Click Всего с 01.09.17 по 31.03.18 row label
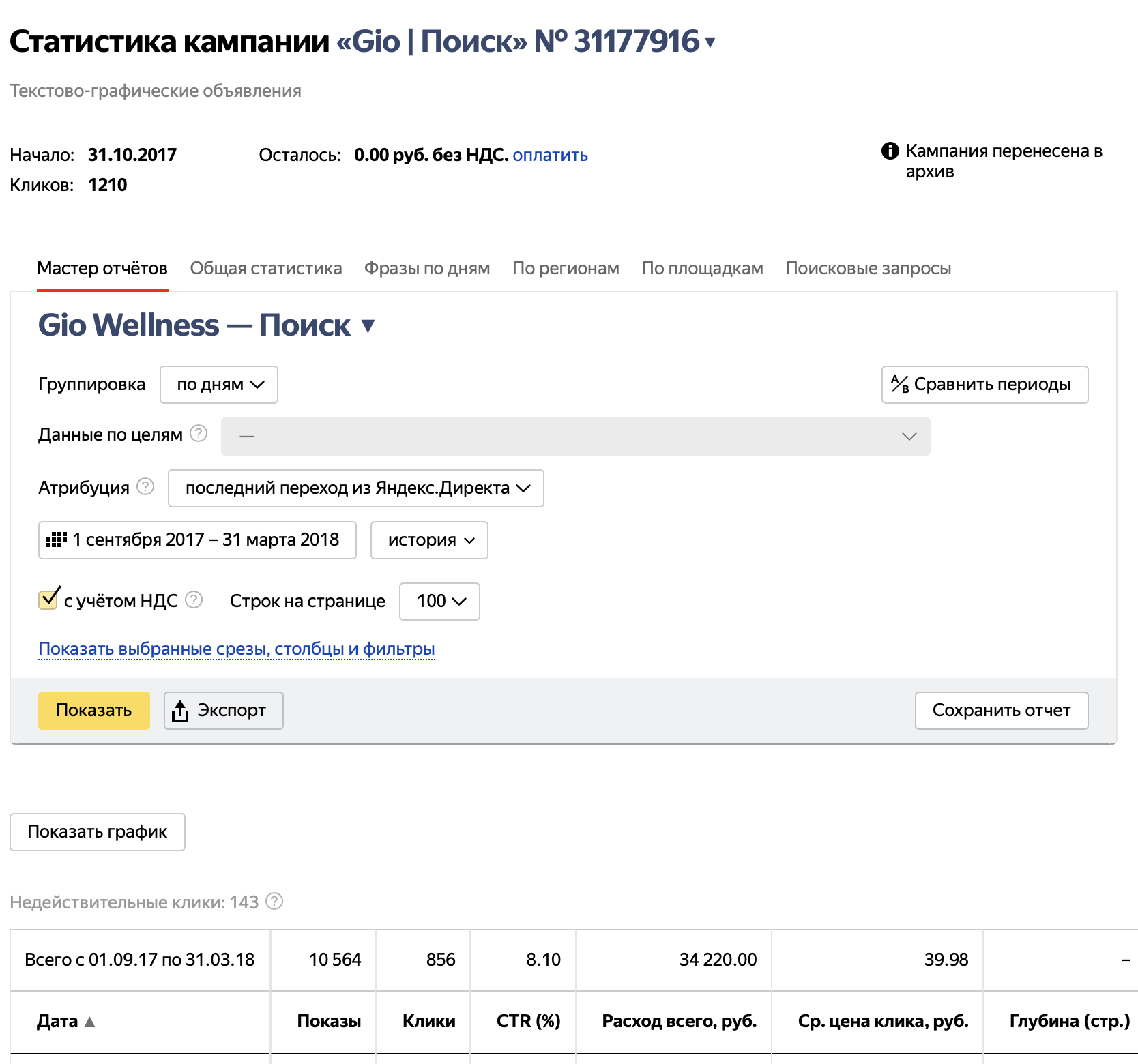The image size is (1138, 1064). 139,960
